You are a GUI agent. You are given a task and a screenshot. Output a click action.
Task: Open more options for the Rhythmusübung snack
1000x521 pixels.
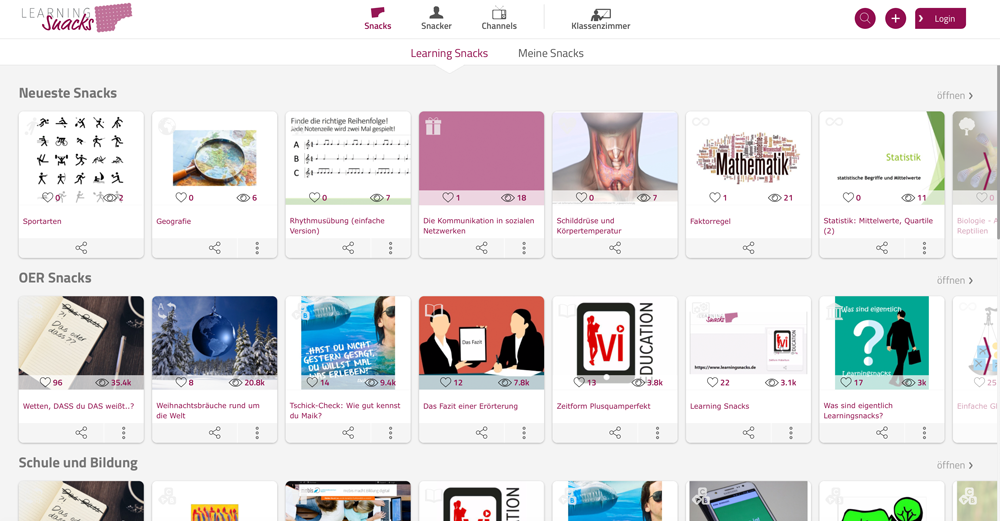(390, 248)
